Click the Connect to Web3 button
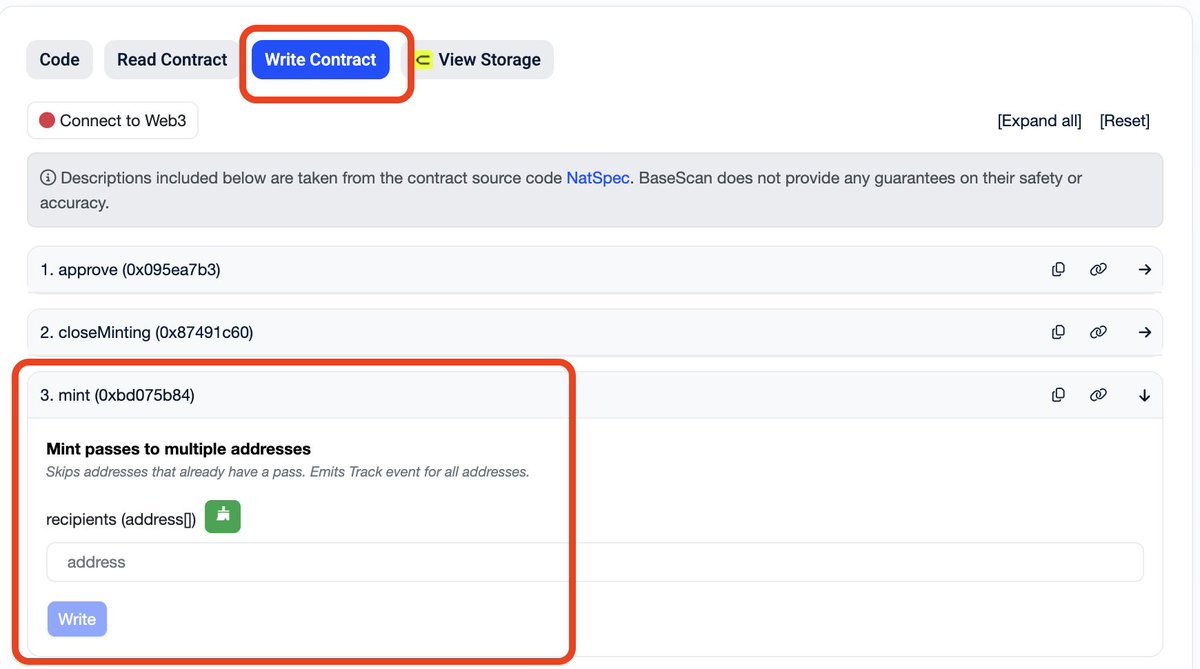 [x=112, y=121]
